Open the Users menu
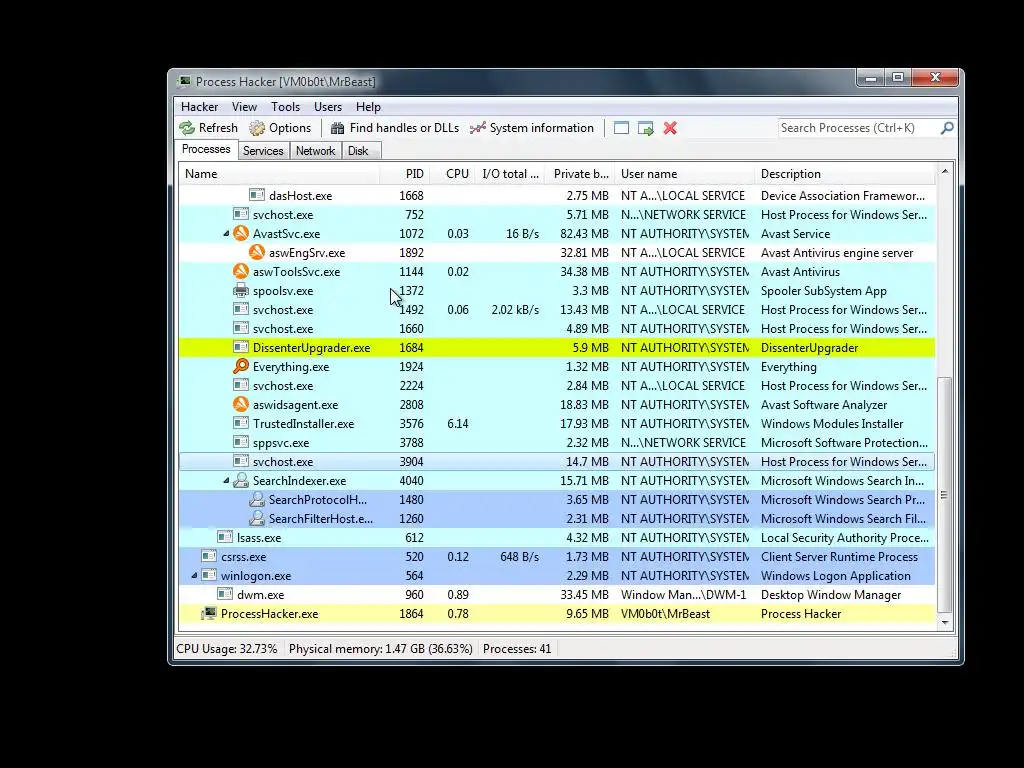 pyautogui.click(x=328, y=107)
